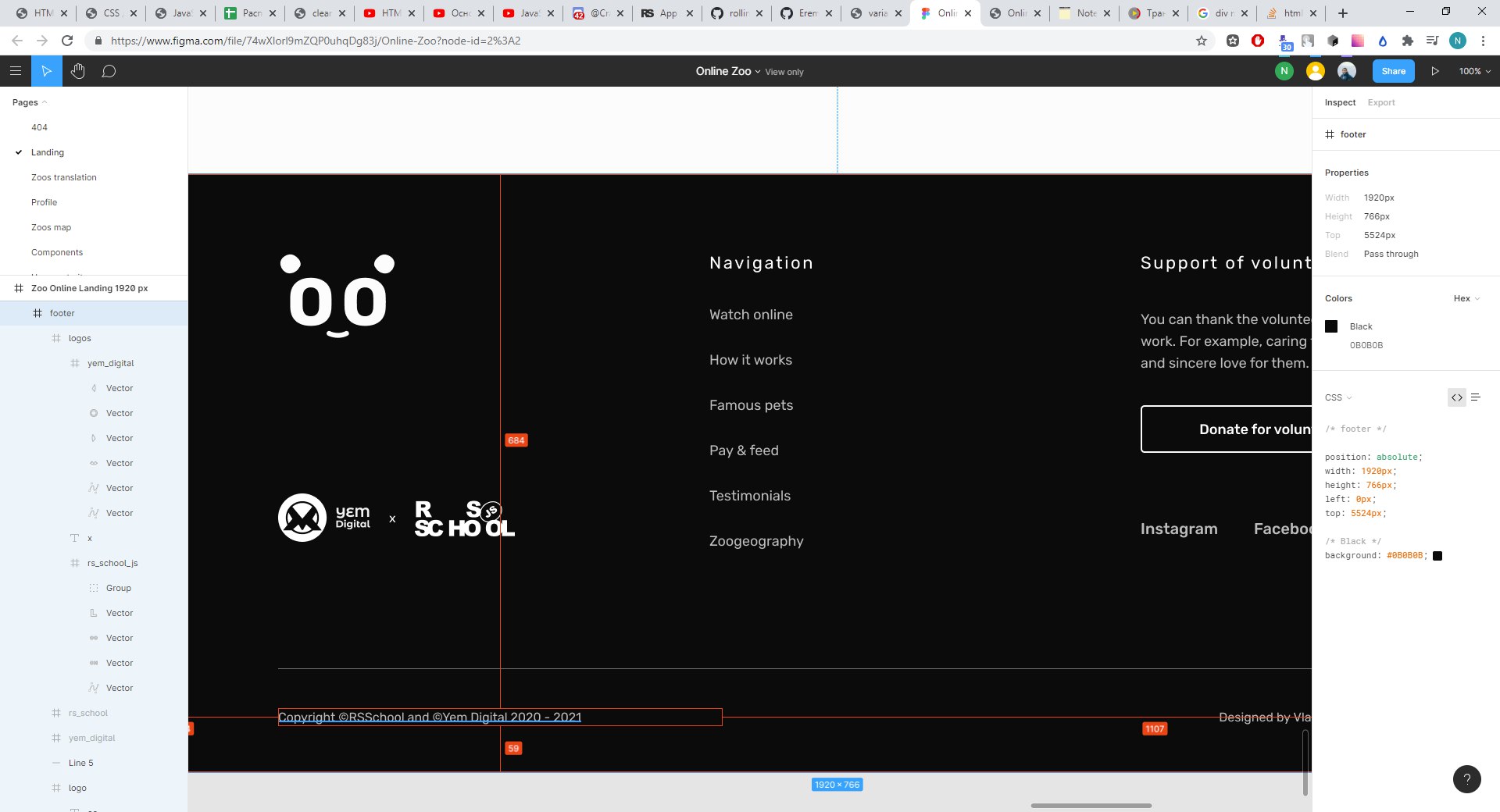Bookmark this page with the star icon
The height and width of the screenshot is (812, 1500).
point(1202,41)
